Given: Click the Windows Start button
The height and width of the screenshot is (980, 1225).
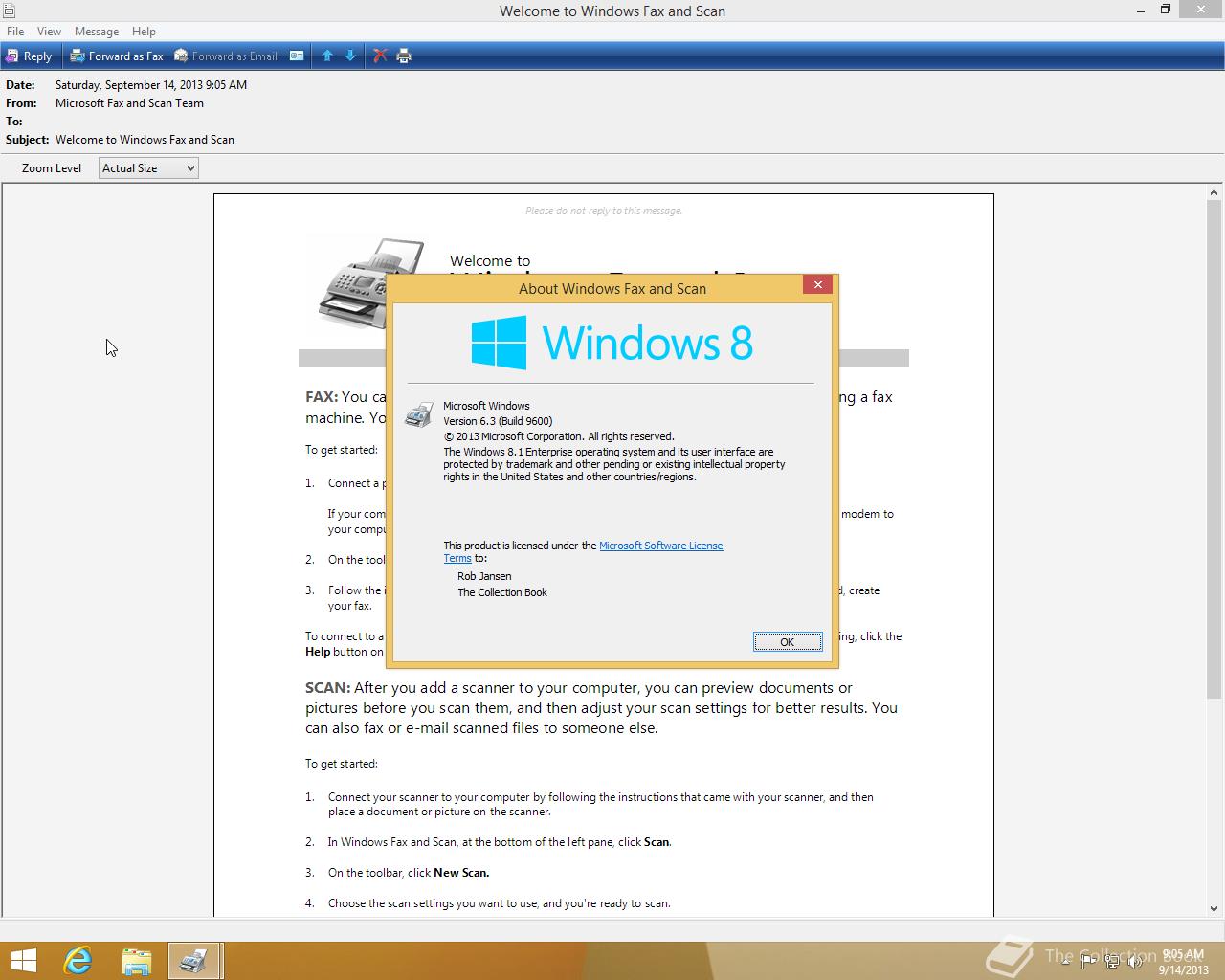Looking at the screenshot, I should (24, 961).
